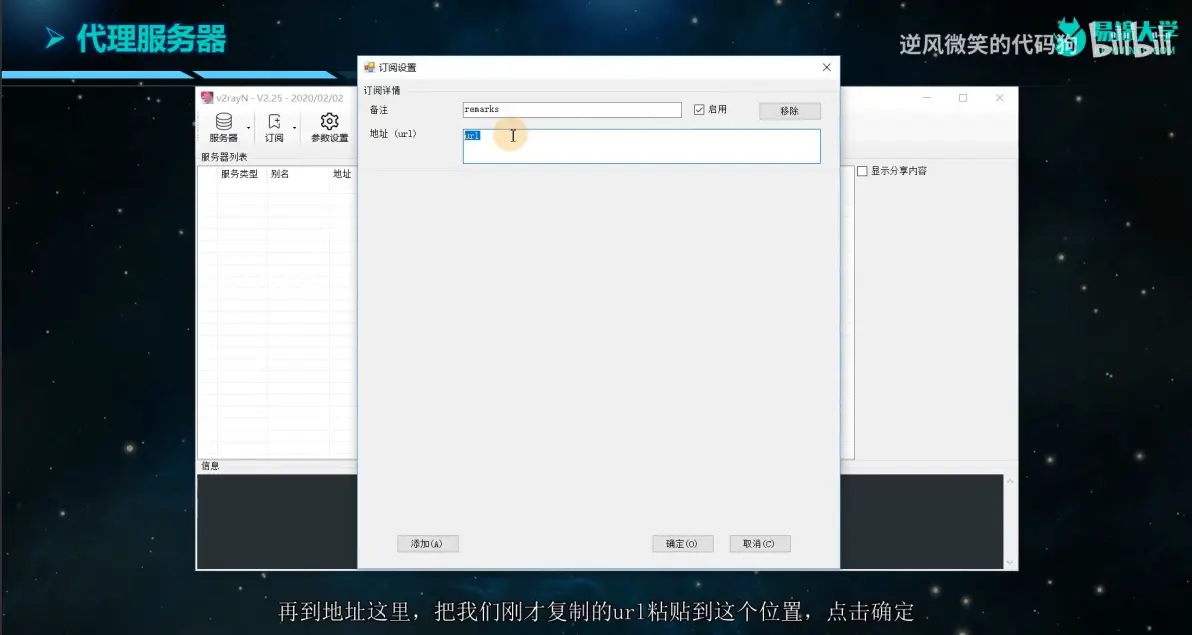1192x635 pixels.
Task: Click the 信息 log panel scrollbar
Action: 1010,522
